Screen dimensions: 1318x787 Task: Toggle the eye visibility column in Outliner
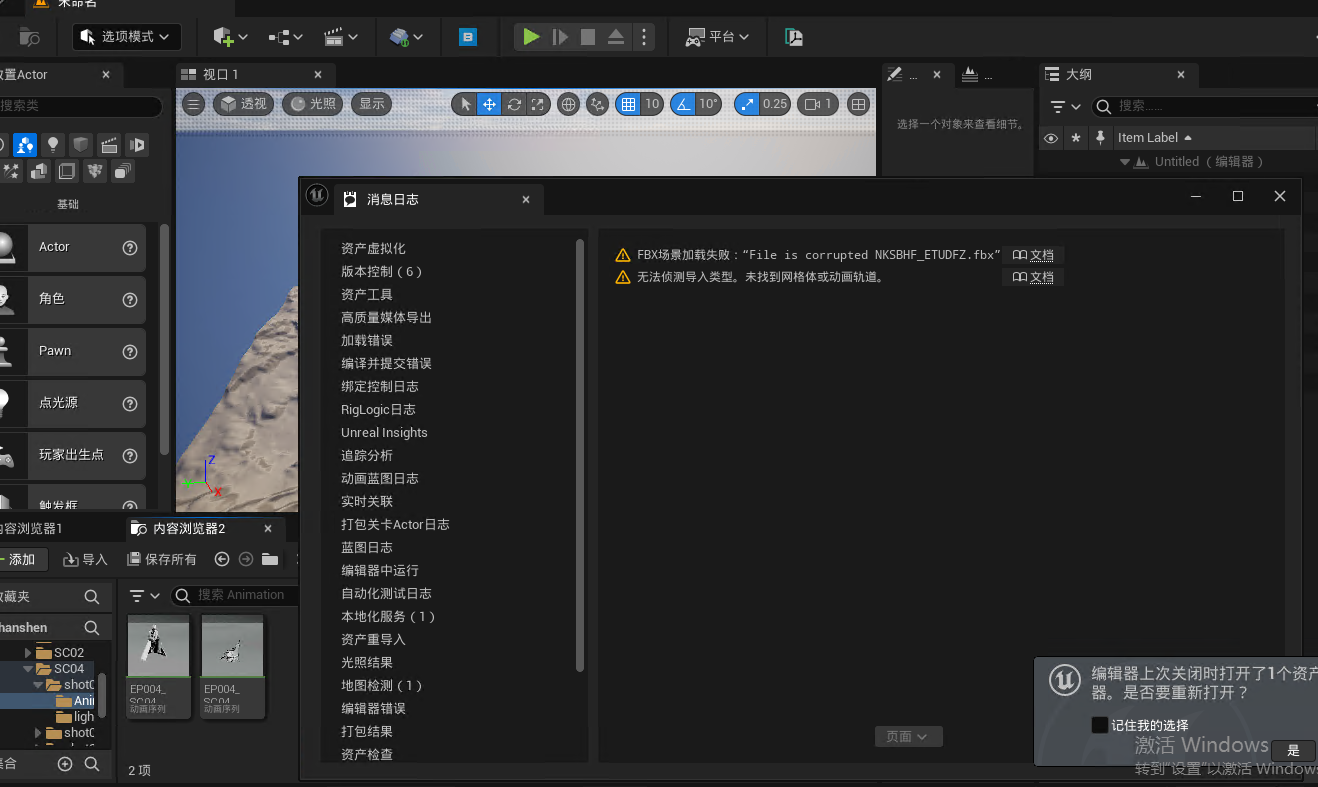click(x=1050, y=138)
